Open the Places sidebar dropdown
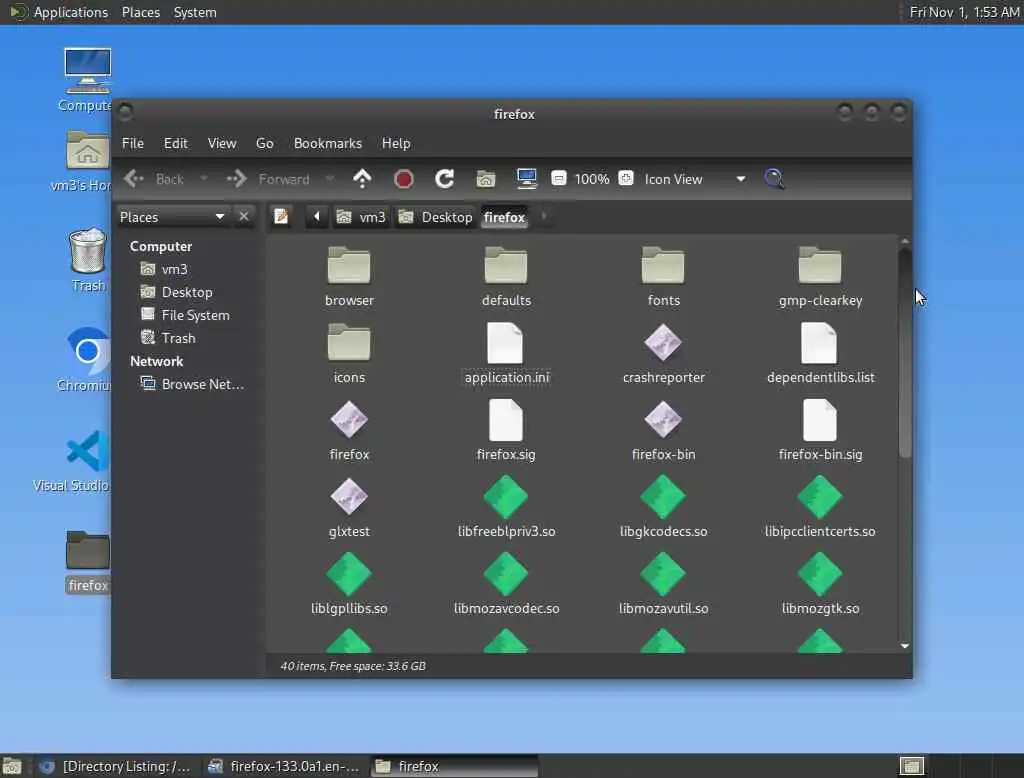 tap(173, 217)
